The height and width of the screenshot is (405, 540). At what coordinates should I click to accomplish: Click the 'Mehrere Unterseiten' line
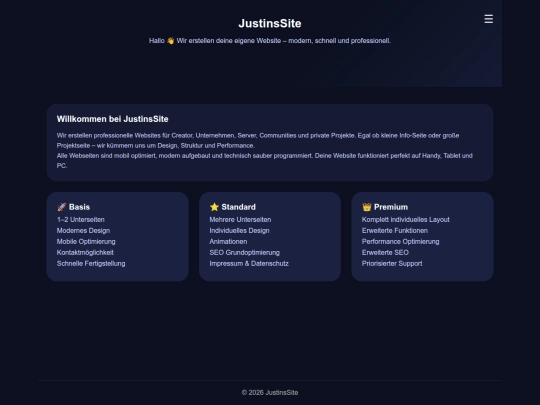tap(240, 220)
